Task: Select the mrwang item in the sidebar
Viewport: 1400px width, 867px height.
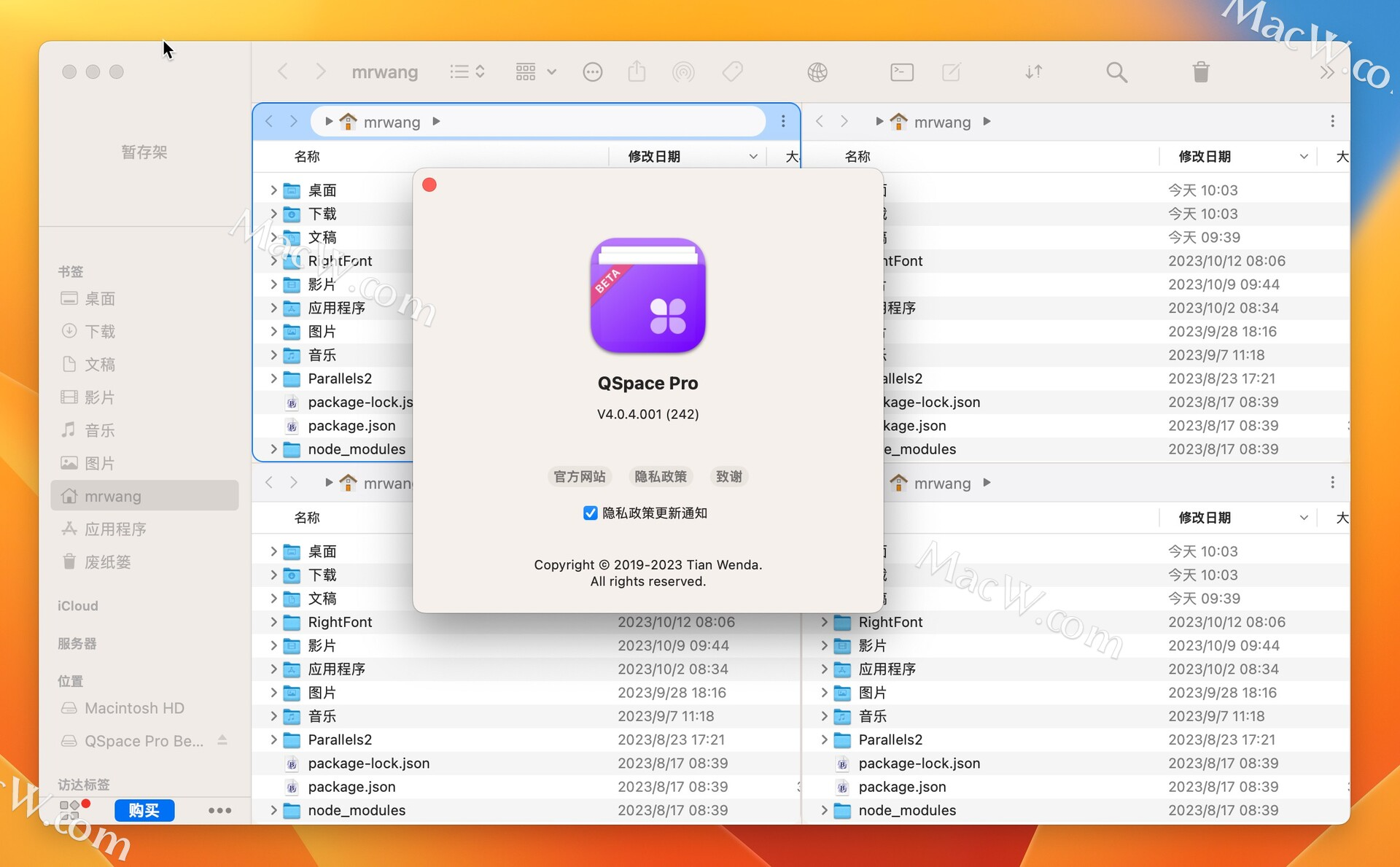Action: pyautogui.click(x=146, y=496)
